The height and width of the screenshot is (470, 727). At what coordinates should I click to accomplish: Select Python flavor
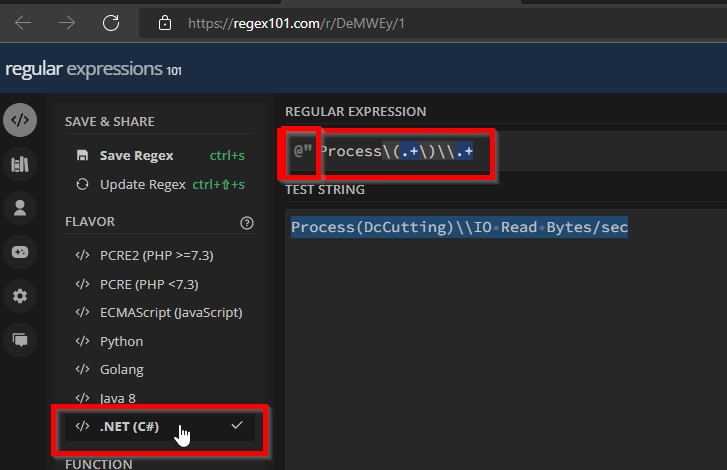pos(160,342)
